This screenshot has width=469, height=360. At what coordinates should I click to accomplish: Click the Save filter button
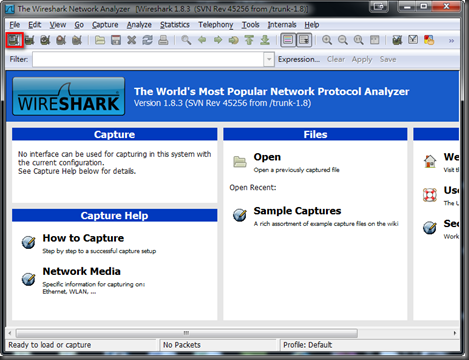pos(388,59)
